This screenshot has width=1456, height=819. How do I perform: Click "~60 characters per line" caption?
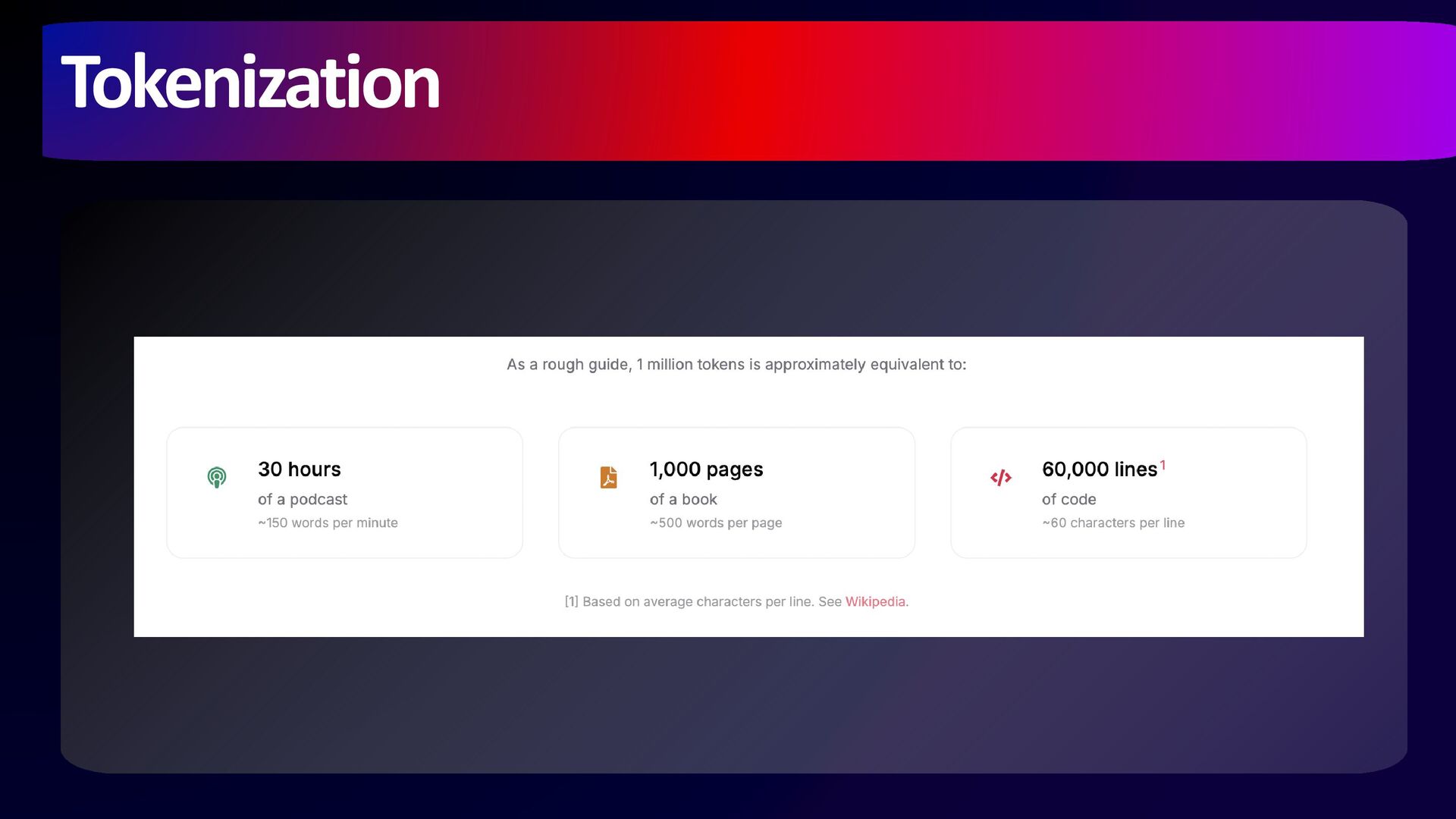pyautogui.click(x=1112, y=522)
